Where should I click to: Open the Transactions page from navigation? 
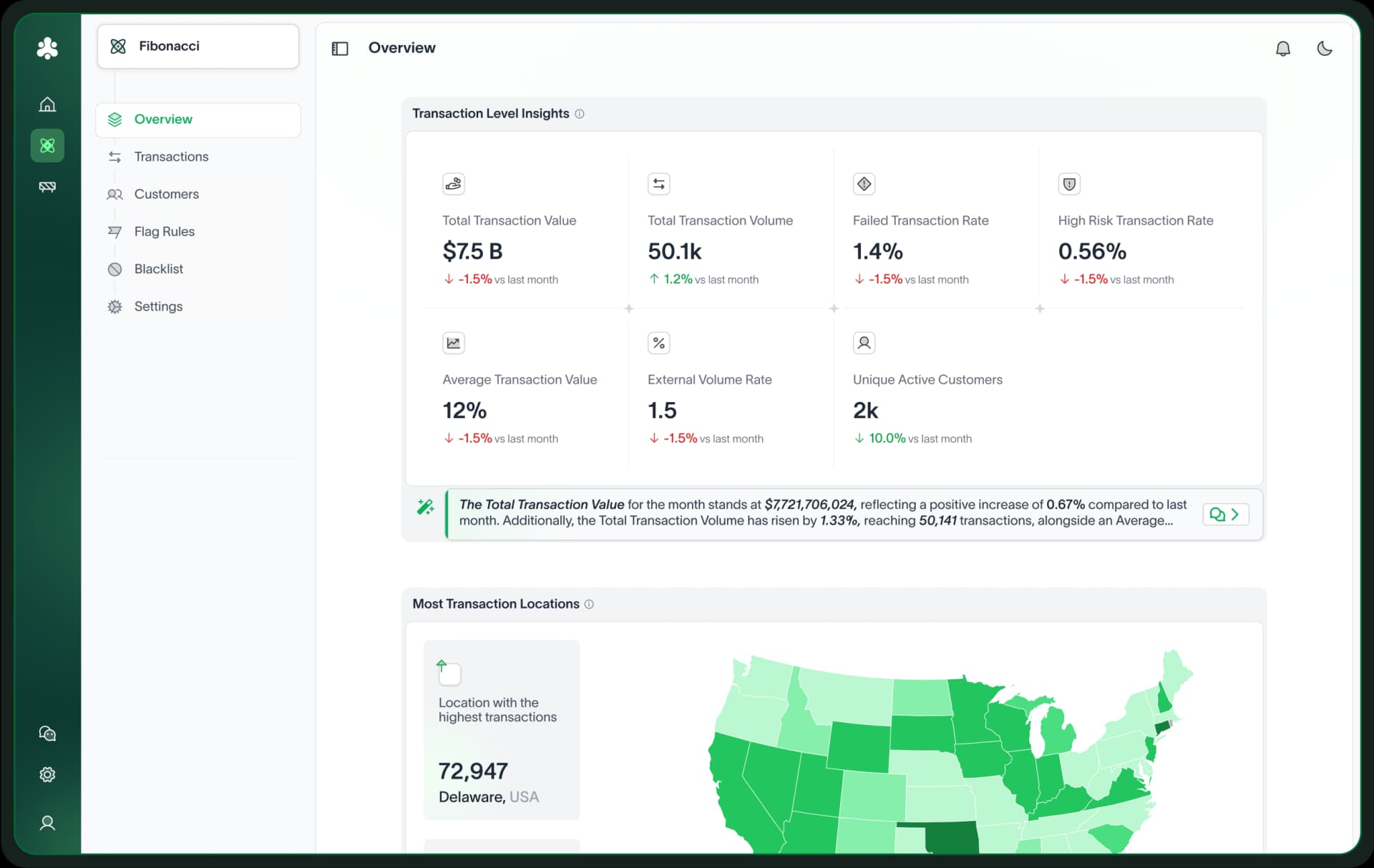(x=172, y=157)
